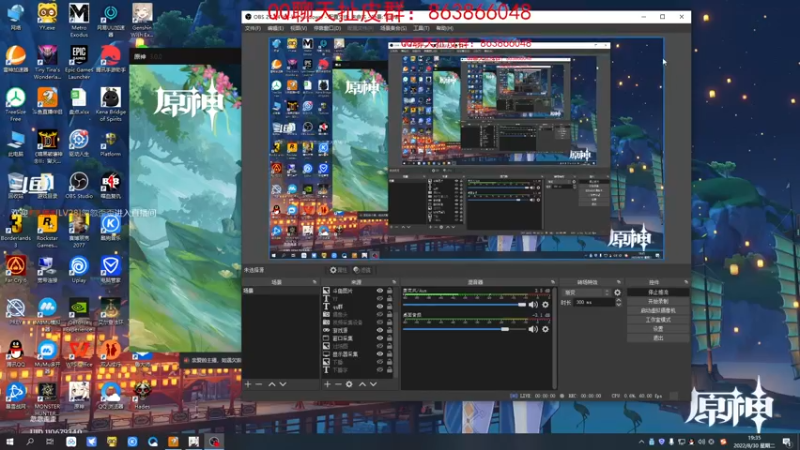The width and height of the screenshot is (800, 450).
Task: Adjust the 桌面音频 volume slider
Action: 464,329
